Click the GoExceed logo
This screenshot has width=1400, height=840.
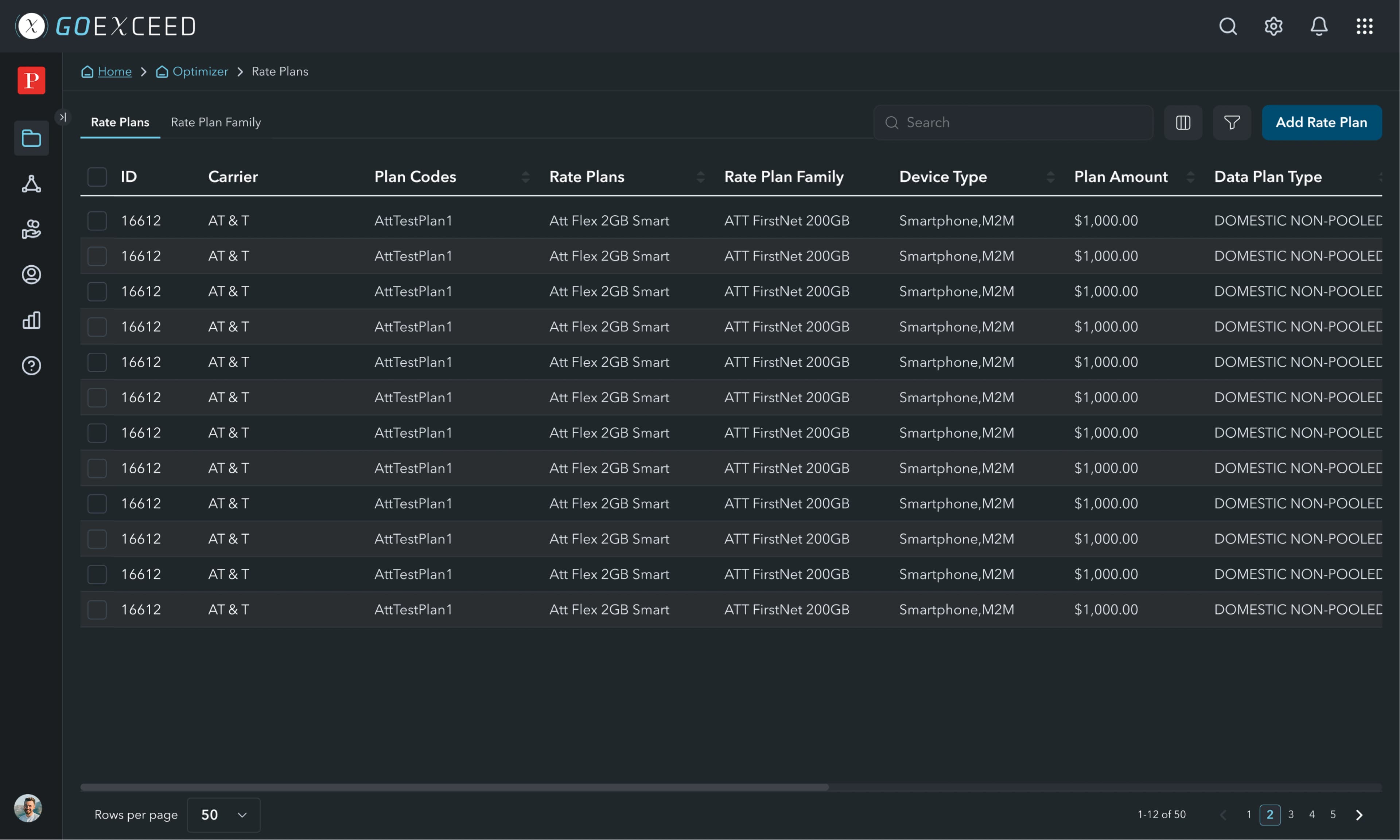pos(105,26)
